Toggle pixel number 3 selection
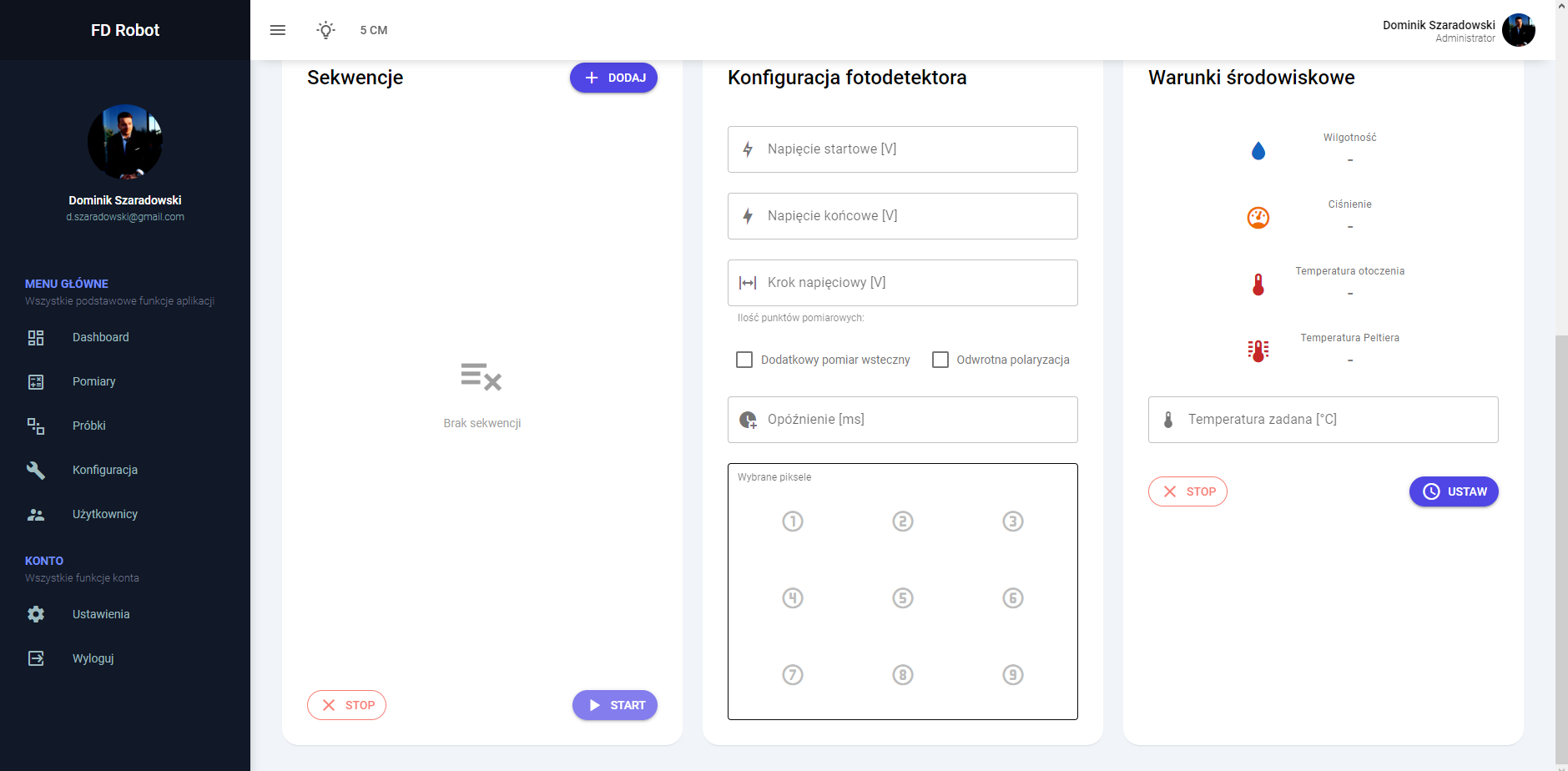This screenshot has width=1568, height=771. 1013,522
